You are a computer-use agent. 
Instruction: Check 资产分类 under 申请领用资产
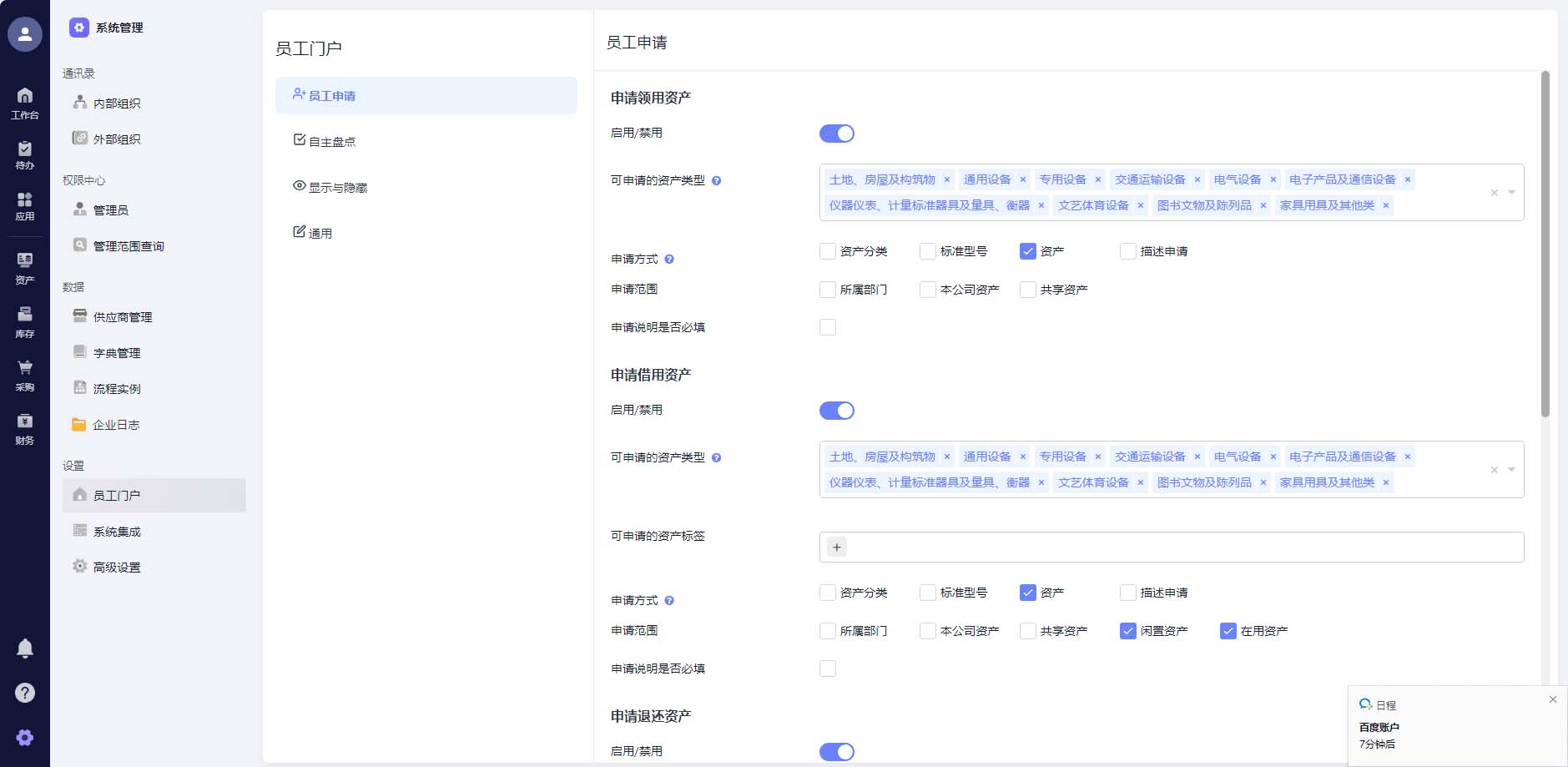[828, 251]
